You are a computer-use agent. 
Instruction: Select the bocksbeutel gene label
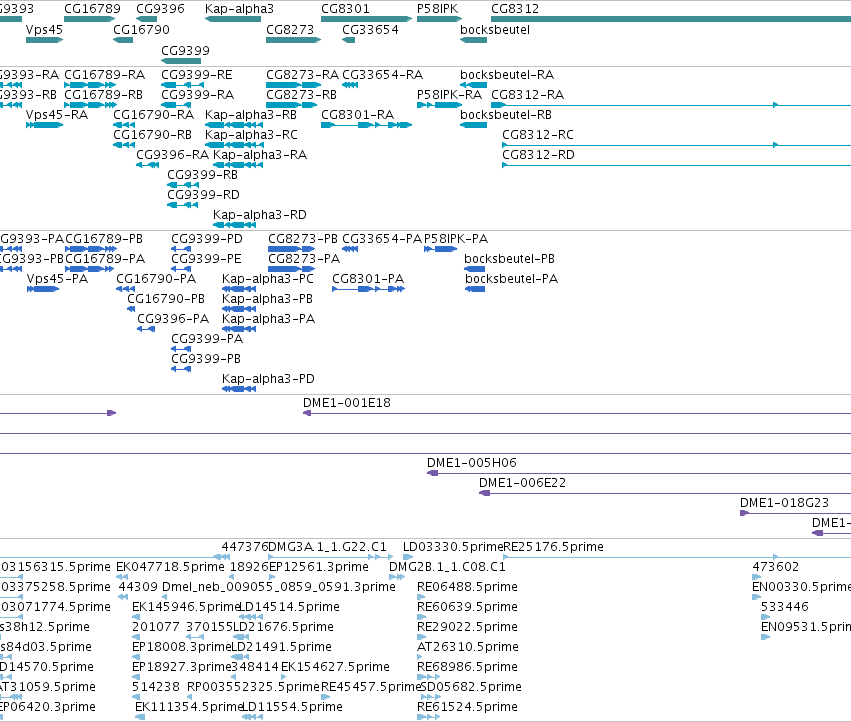495,29
